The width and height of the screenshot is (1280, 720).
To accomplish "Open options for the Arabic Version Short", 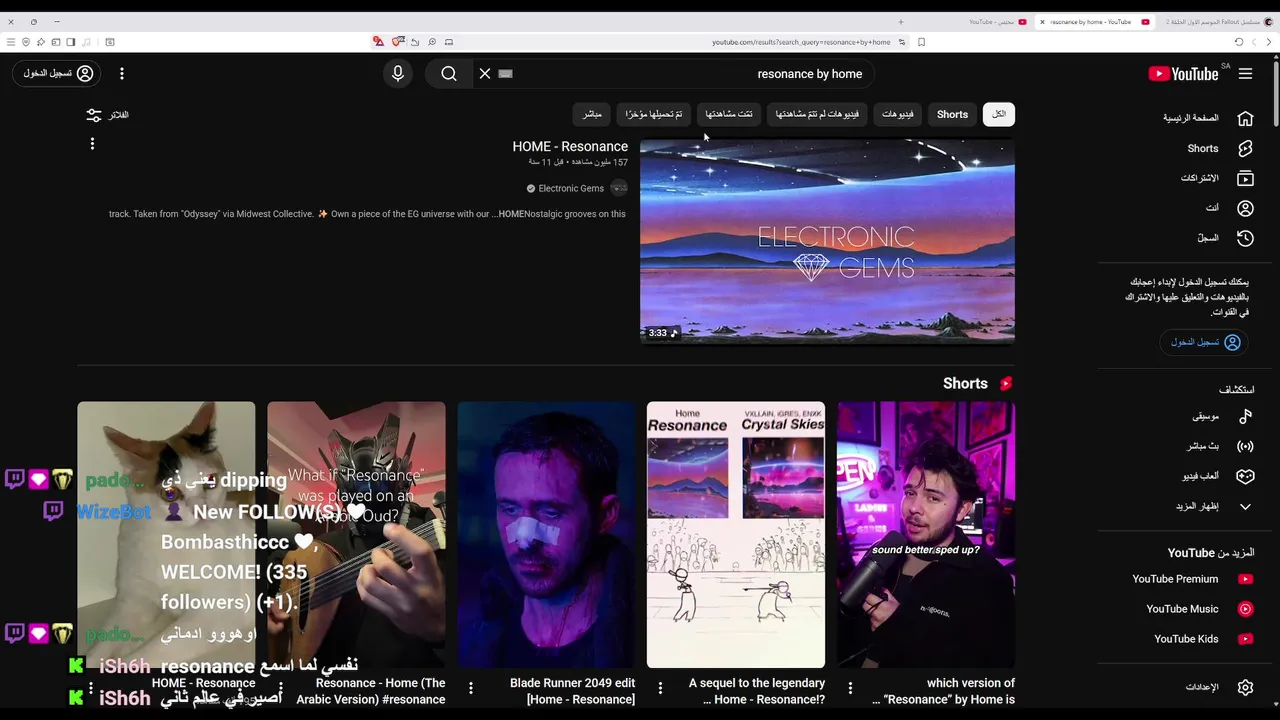I will click(280, 688).
